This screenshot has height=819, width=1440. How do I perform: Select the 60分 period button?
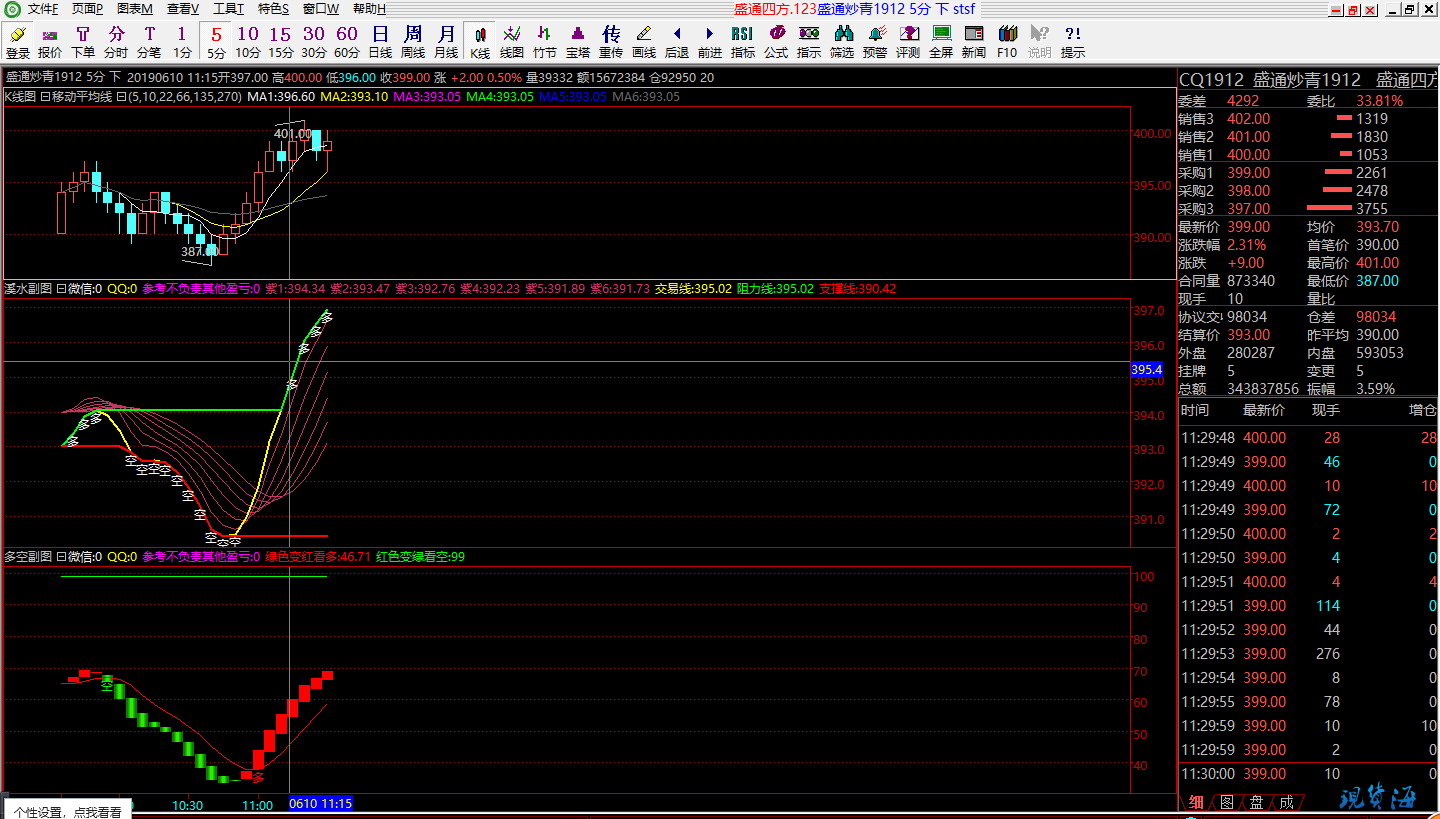pos(347,42)
